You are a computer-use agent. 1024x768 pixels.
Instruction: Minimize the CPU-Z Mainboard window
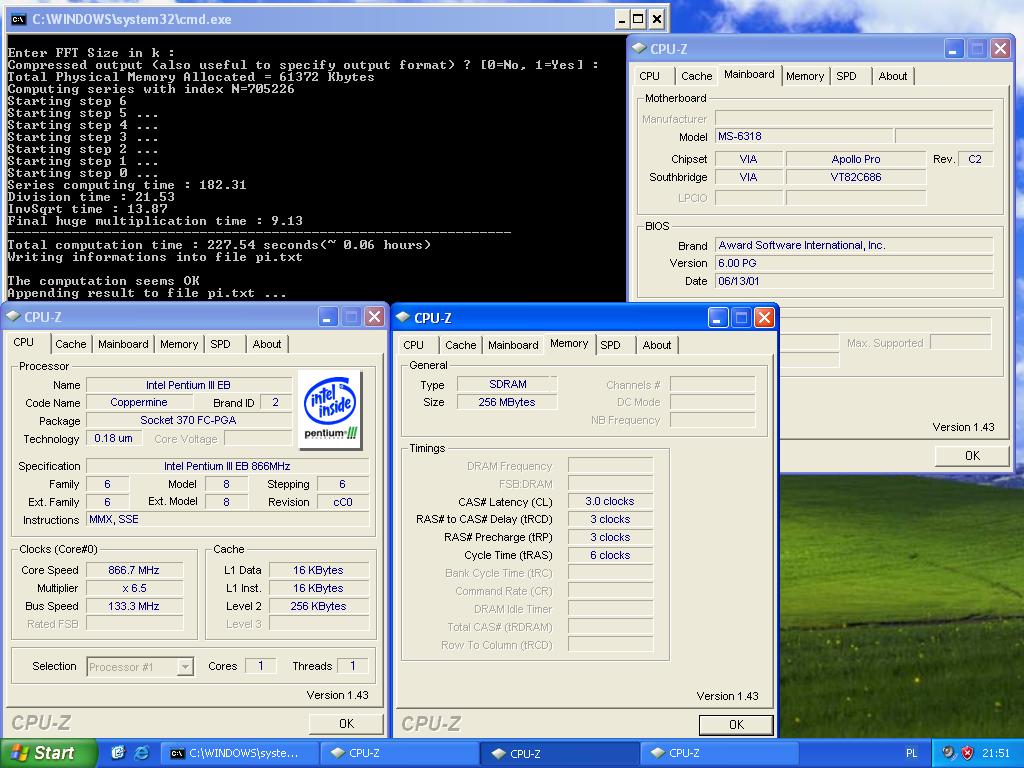pyautogui.click(x=953, y=49)
